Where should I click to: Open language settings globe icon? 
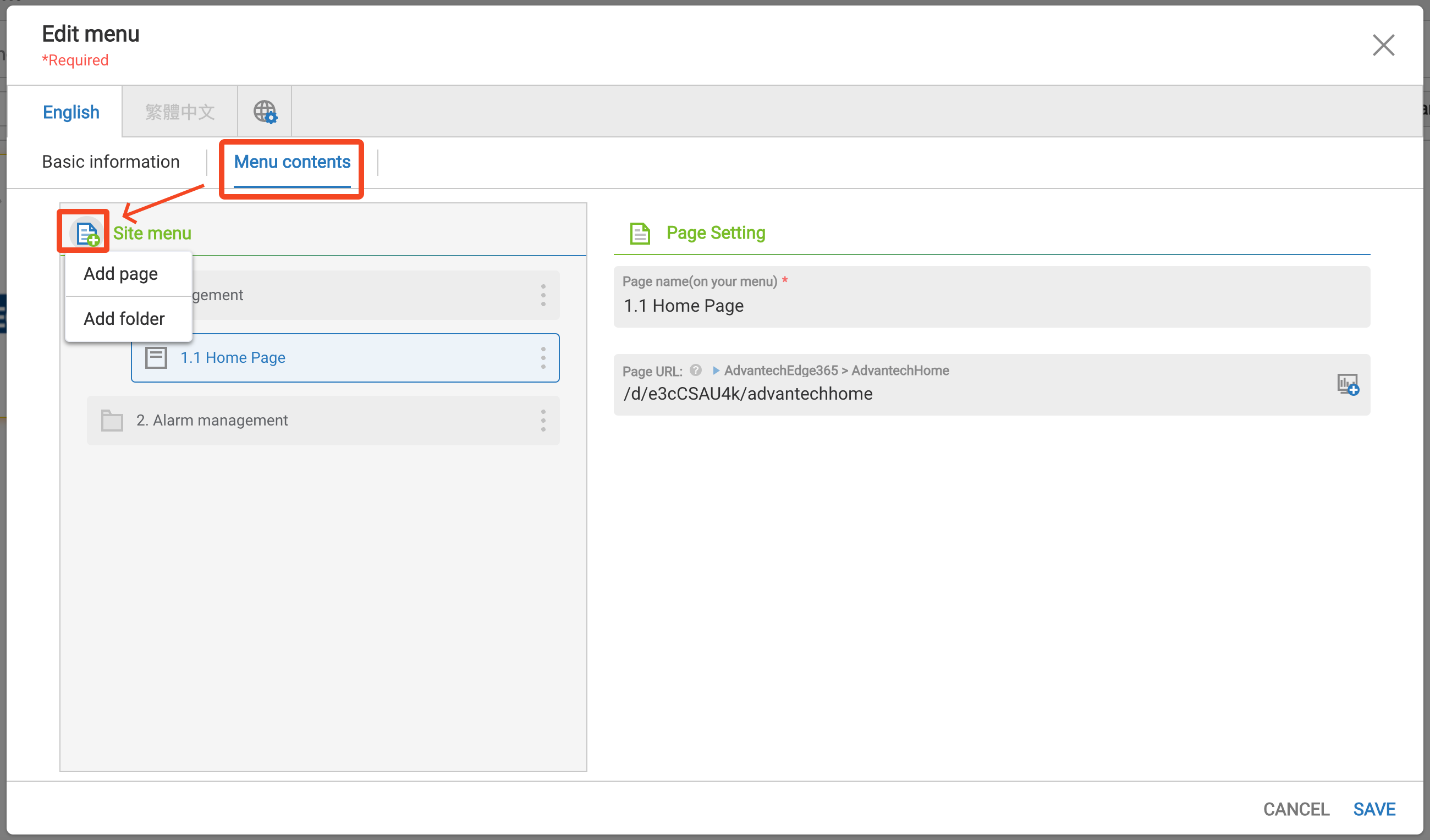point(265,112)
